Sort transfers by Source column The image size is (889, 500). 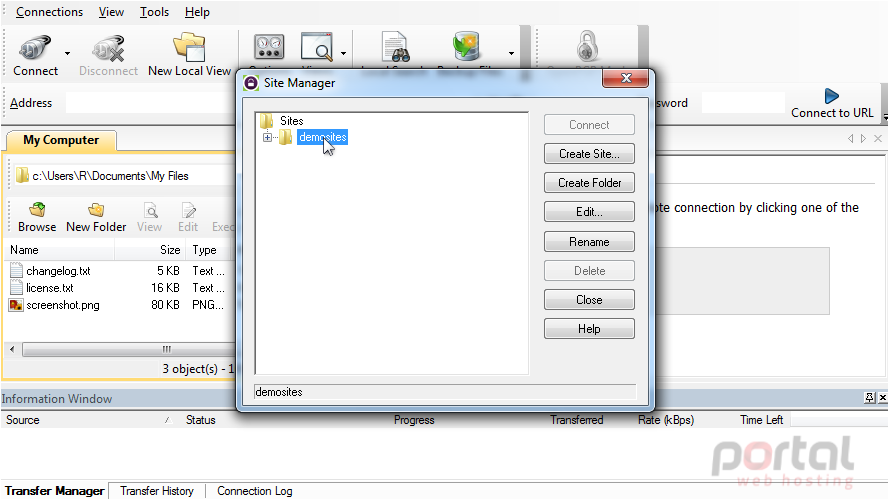(23, 420)
